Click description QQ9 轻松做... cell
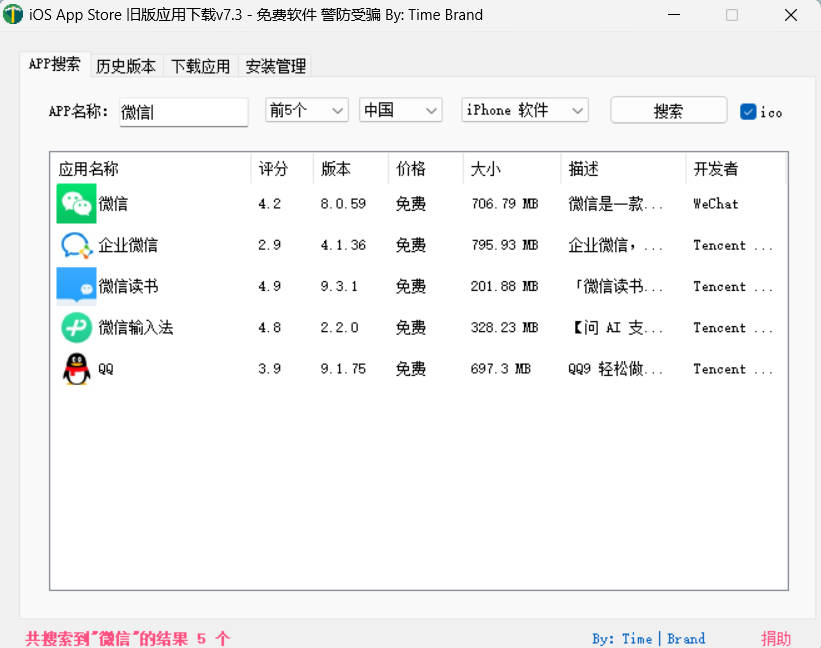The height and width of the screenshot is (648, 821). [x=616, y=369]
